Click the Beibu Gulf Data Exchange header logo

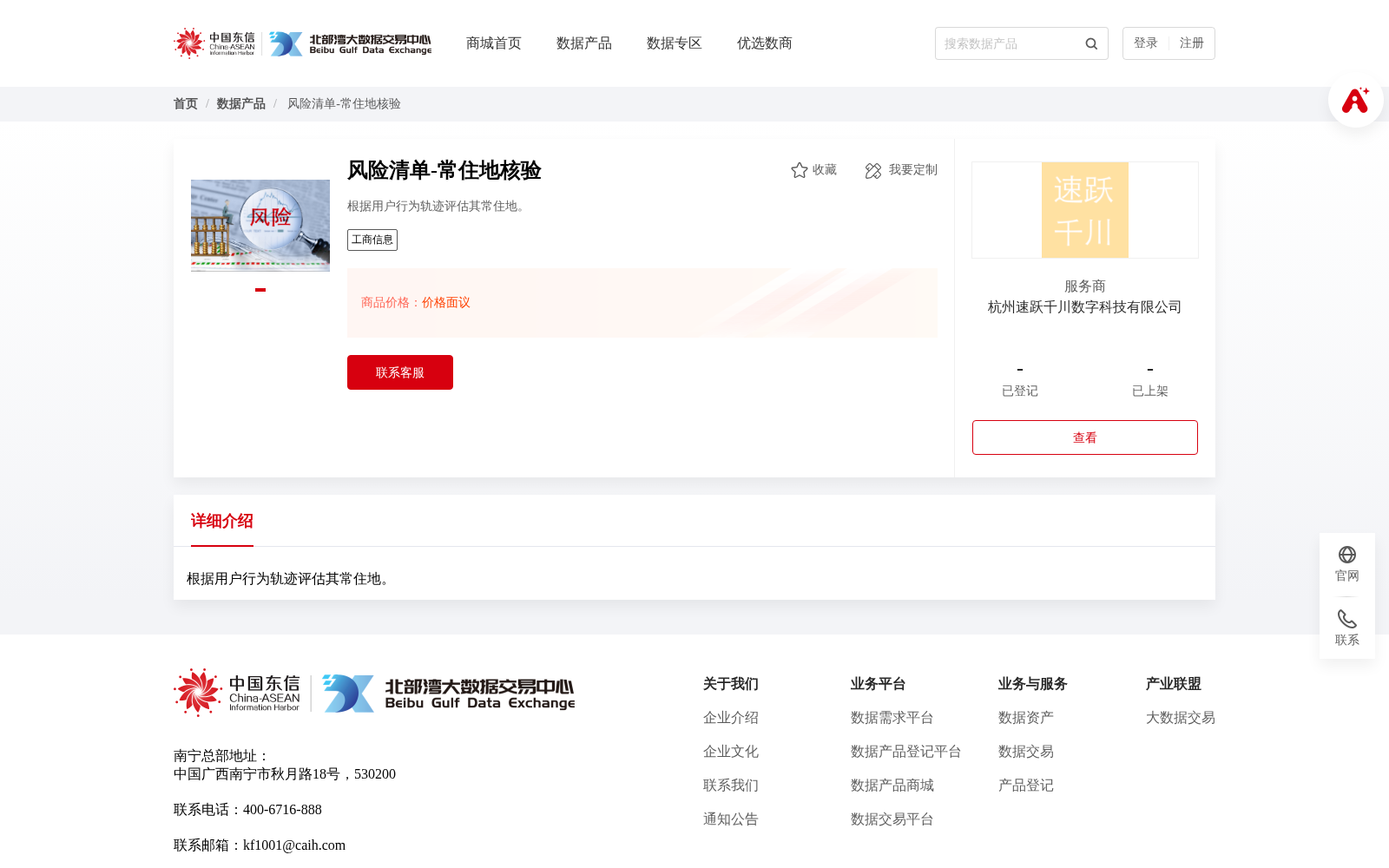click(x=350, y=43)
